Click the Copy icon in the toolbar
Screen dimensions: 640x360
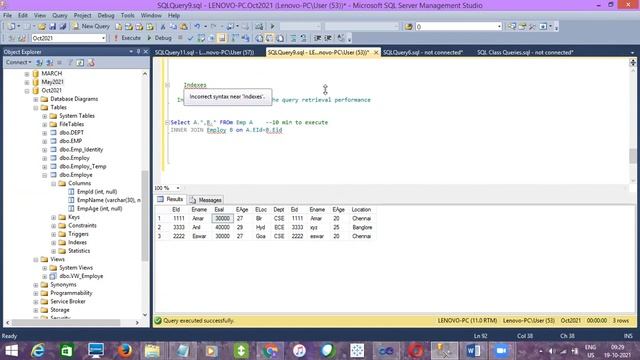coord(173,27)
